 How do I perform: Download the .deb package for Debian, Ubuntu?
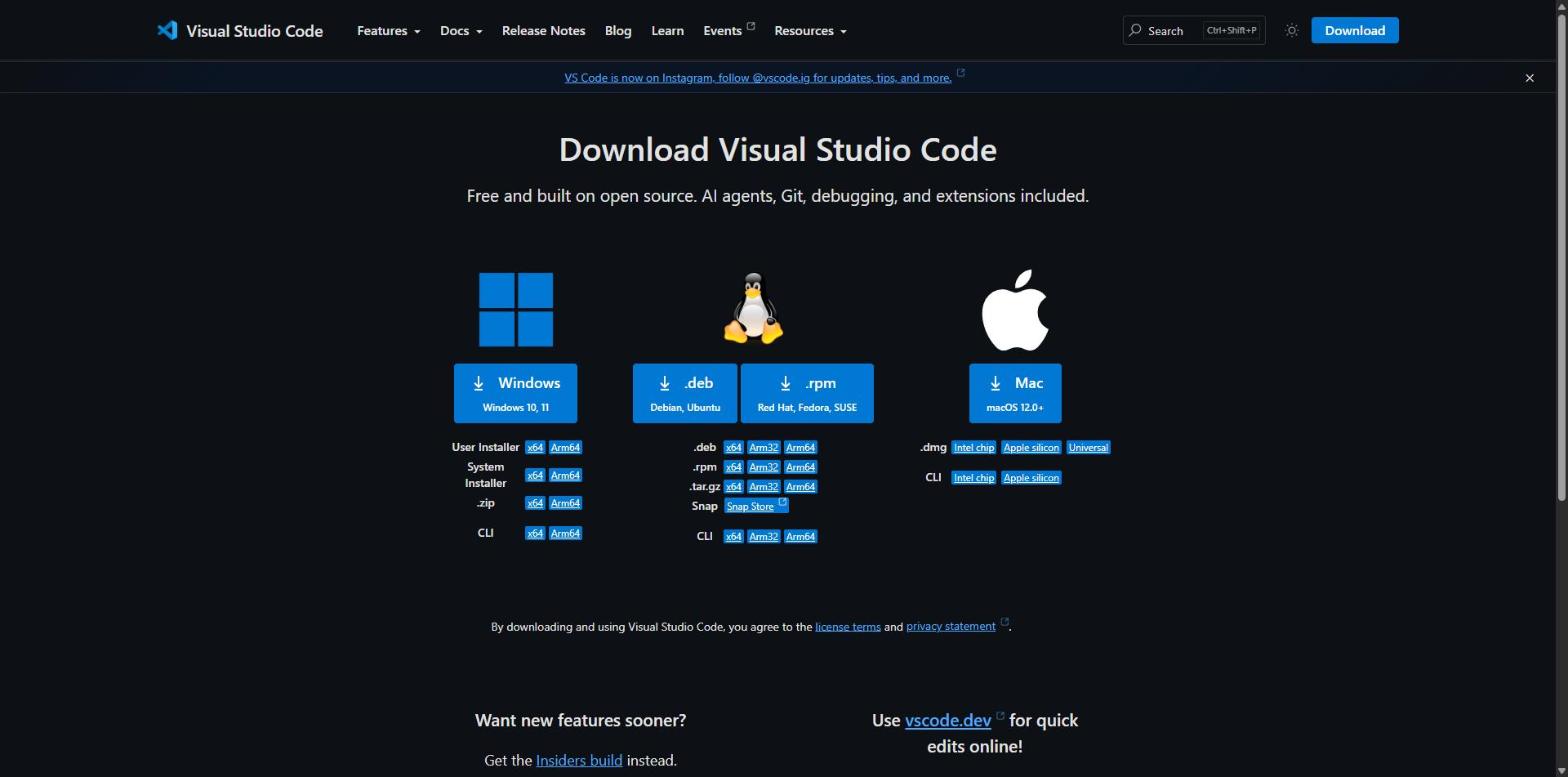(x=685, y=393)
